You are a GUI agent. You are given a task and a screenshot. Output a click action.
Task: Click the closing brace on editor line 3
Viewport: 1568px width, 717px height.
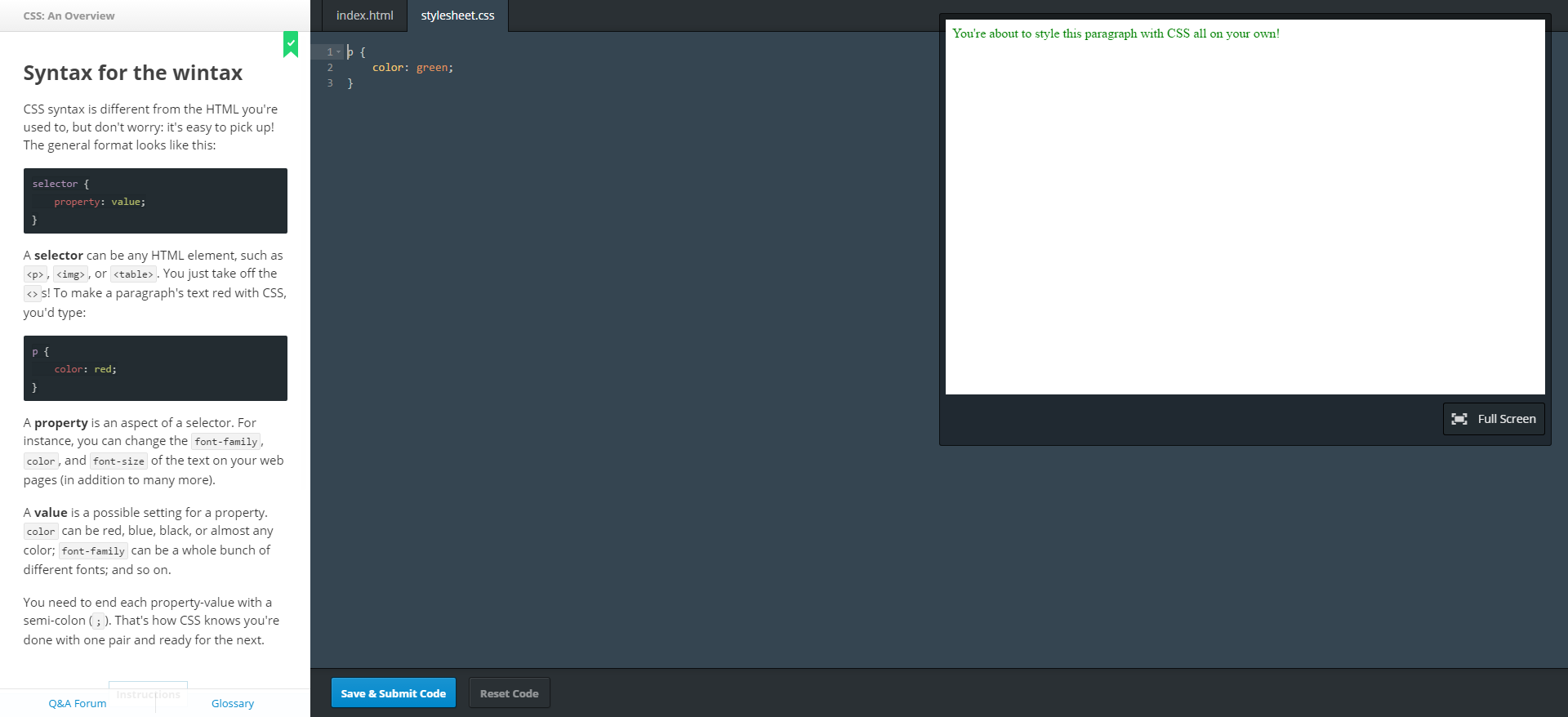pyautogui.click(x=350, y=83)
